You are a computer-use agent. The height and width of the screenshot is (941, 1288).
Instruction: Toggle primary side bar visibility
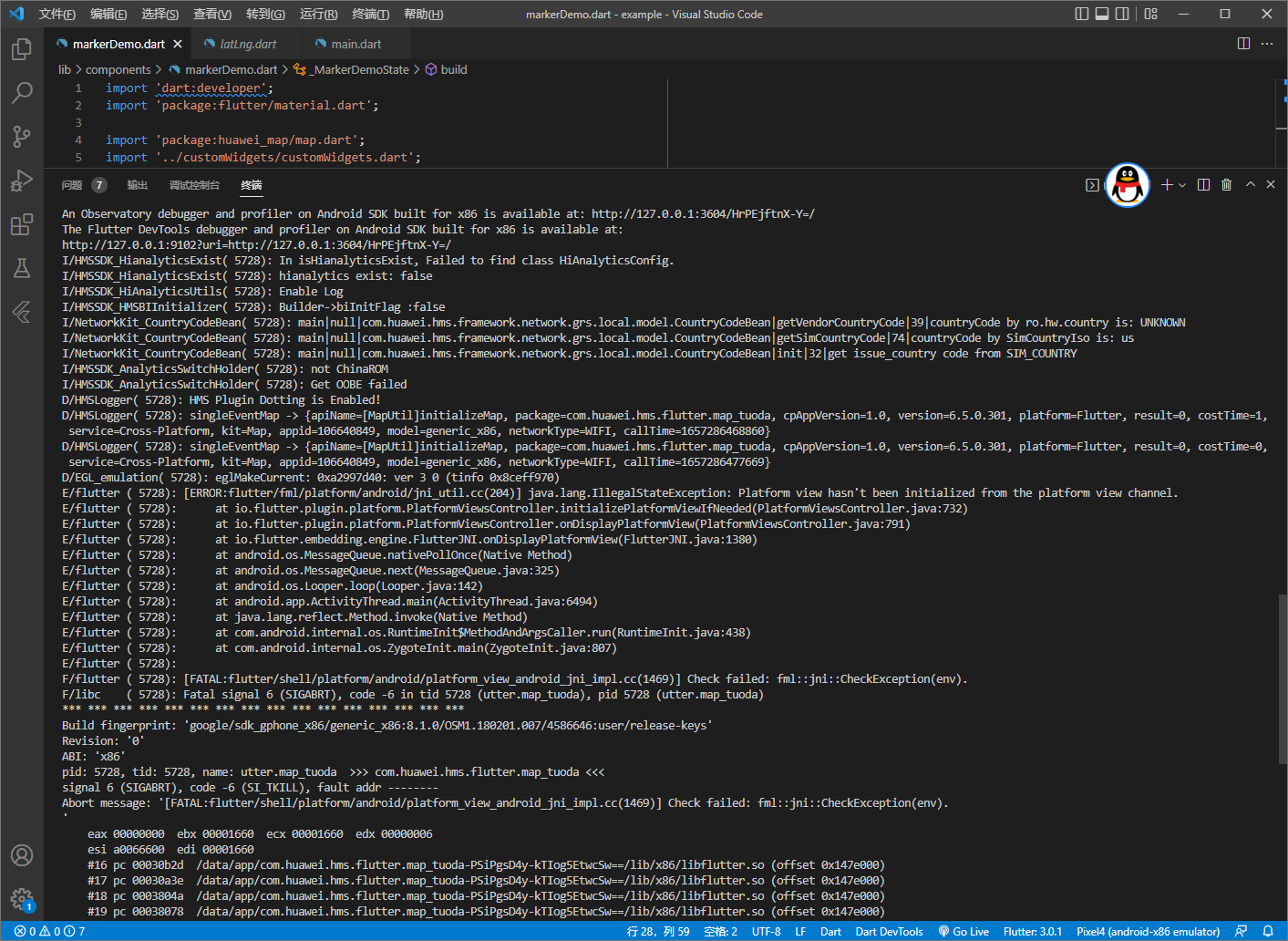tap(1082, 14)
